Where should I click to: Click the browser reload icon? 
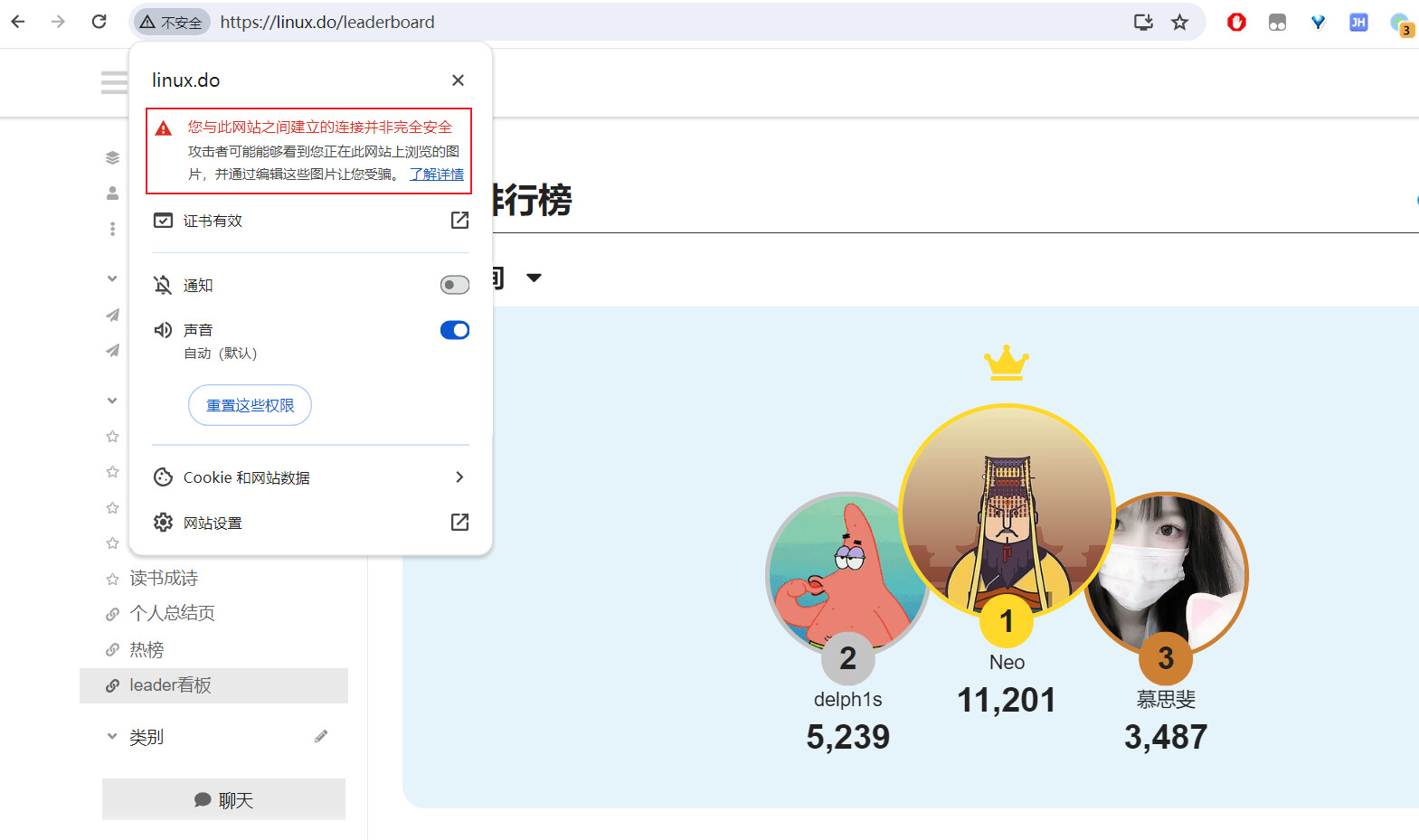pyautogui.click(x=99, y=22)
